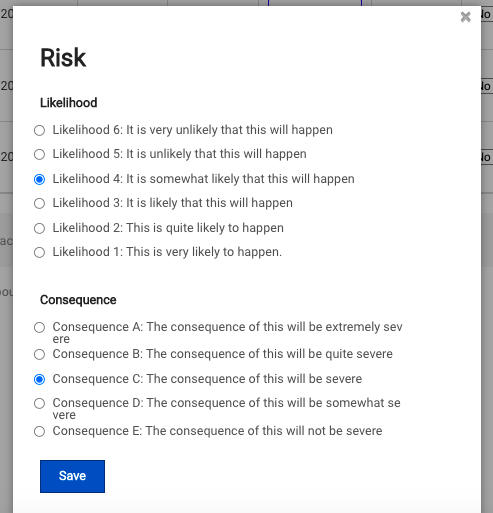This screenshot has height=513, width=493.
Task: Select Likelihood 1 very likely option
Action: 39,252
